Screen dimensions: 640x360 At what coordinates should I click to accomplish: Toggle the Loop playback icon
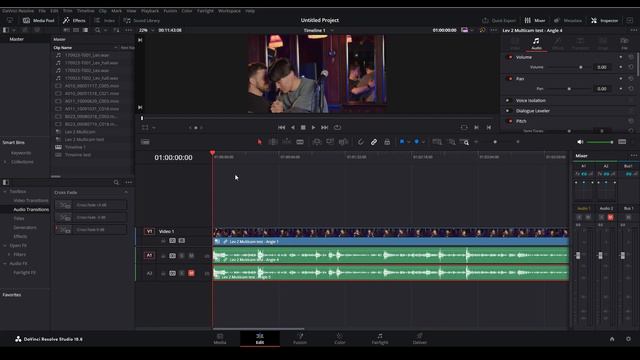[x=338, y=127]
